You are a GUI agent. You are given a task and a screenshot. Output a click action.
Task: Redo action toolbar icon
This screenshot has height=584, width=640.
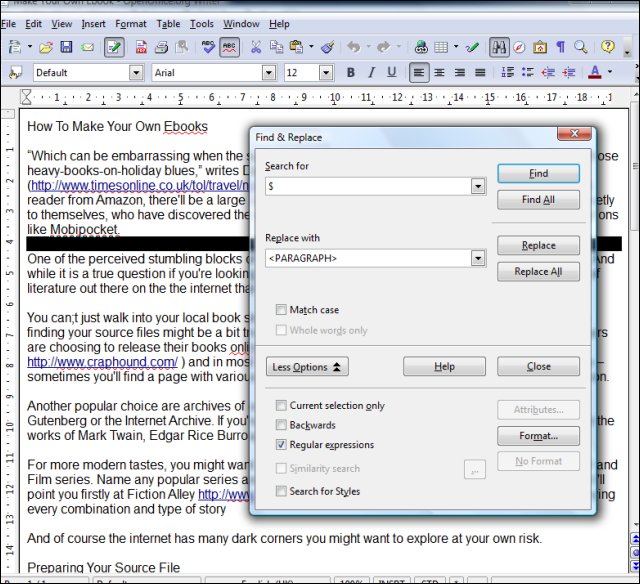pyautogui.click(x=383, y=47)
